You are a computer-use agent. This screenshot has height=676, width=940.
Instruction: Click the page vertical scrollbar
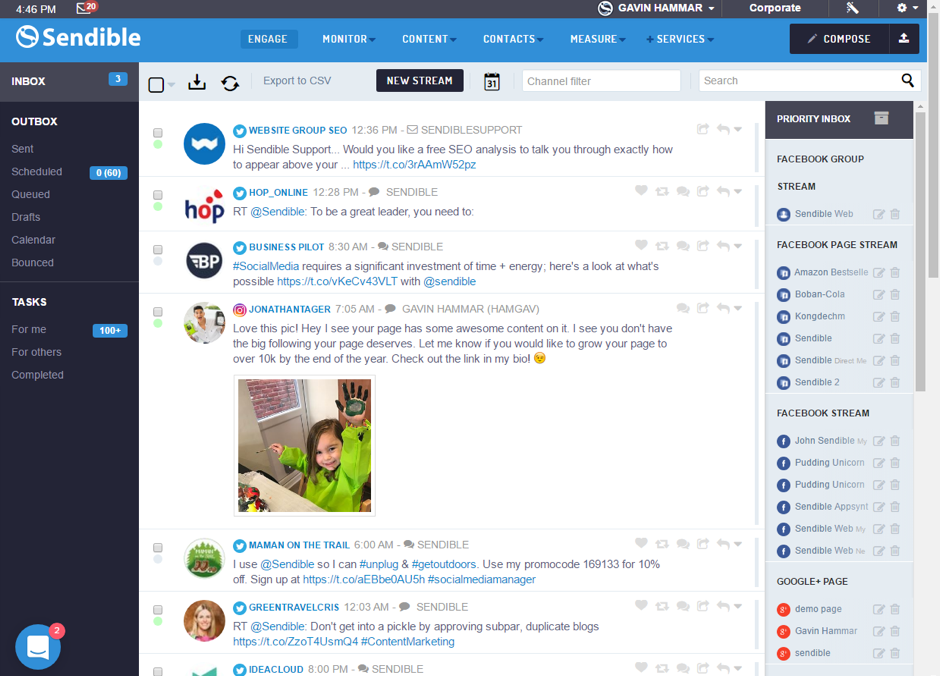tap(933, 144)
